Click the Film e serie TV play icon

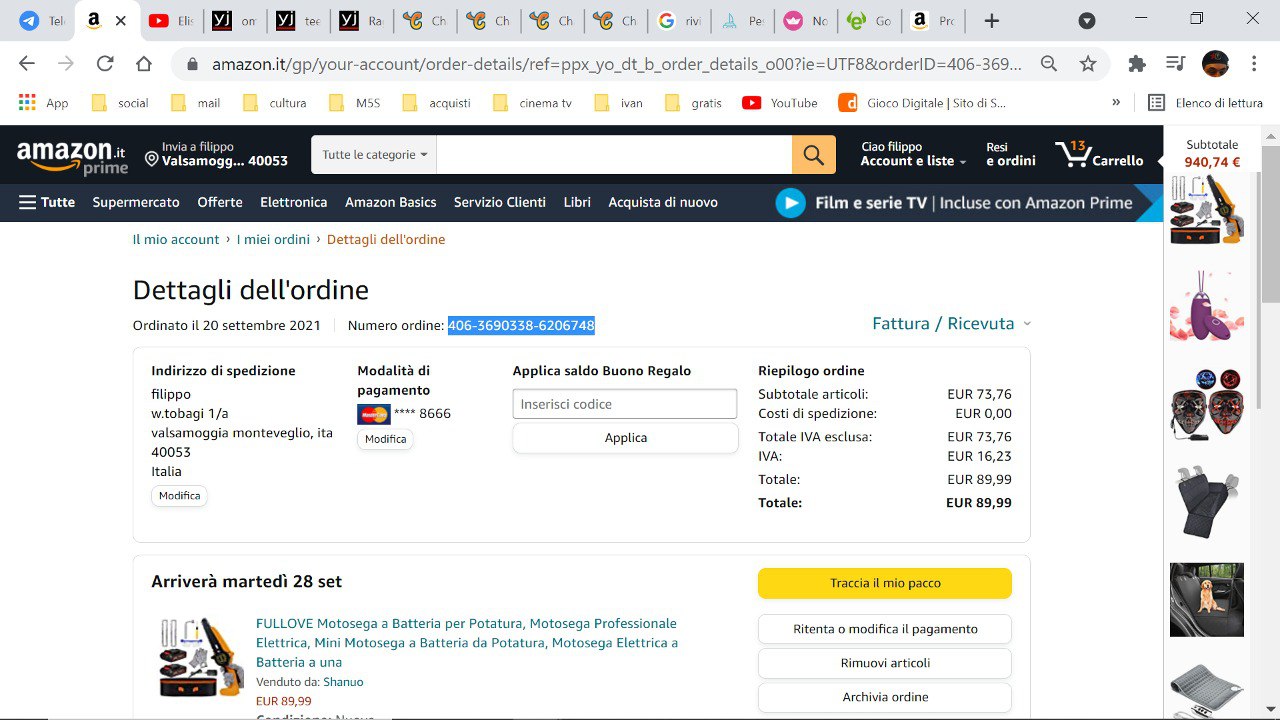[x=790, y=203]
